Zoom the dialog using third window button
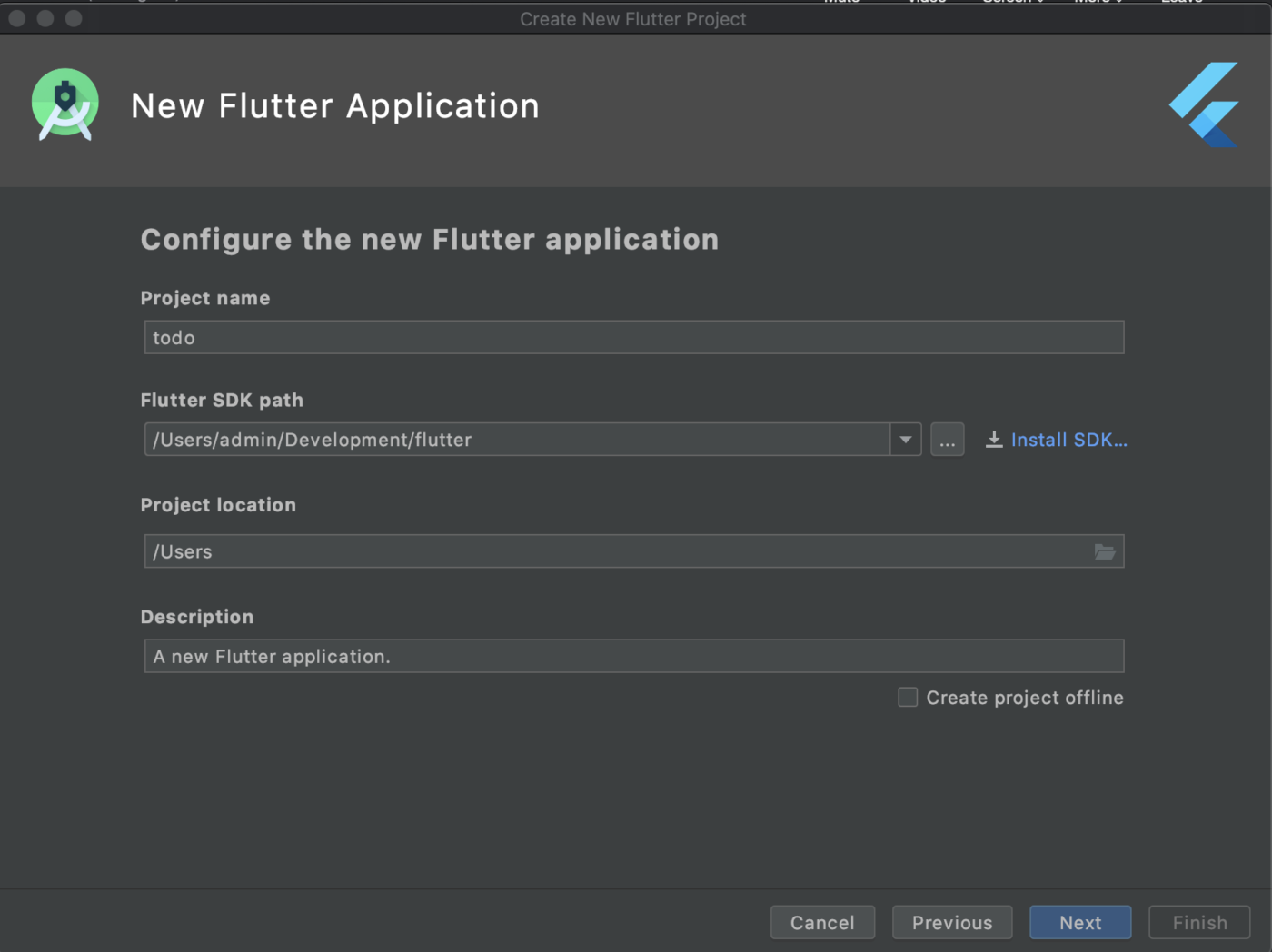The image size is (1272, 952). [x=75, y=18]
